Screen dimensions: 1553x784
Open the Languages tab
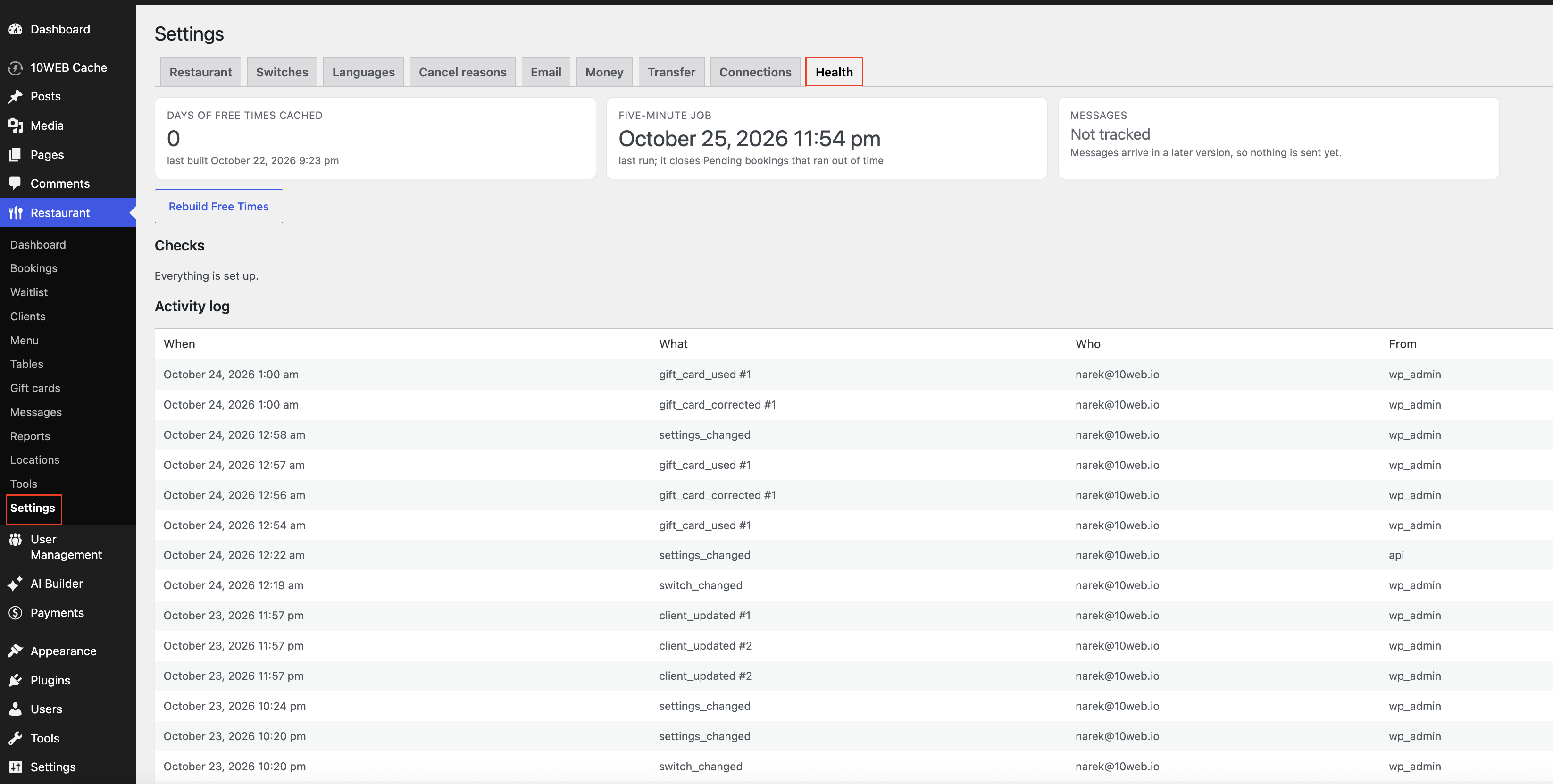pos(363,72)
